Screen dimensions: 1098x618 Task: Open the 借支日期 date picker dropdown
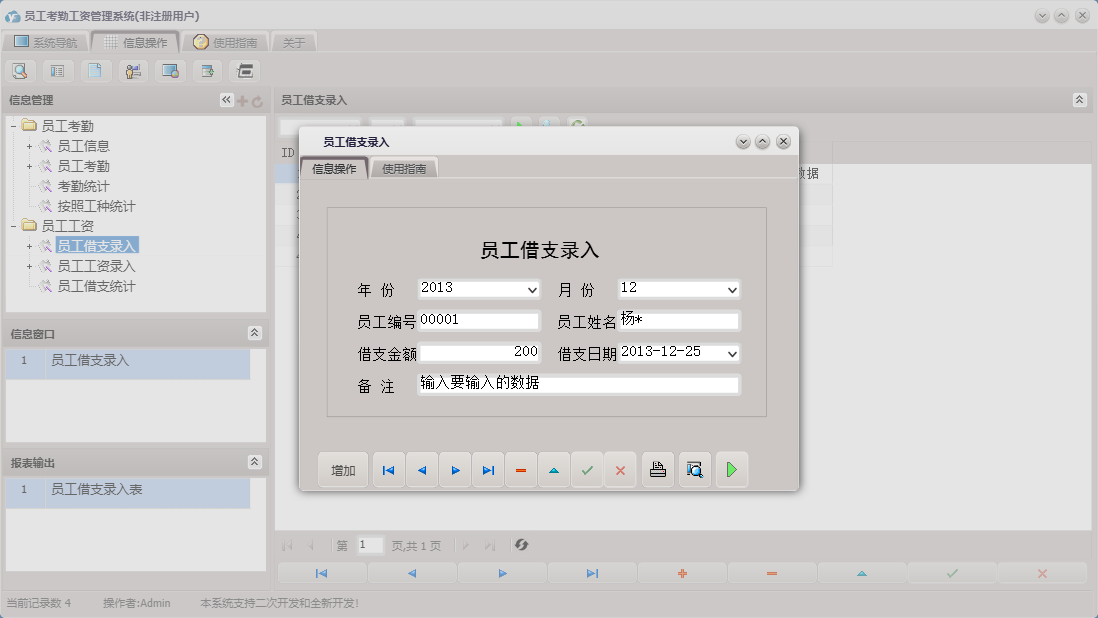(x=733, y=353)
